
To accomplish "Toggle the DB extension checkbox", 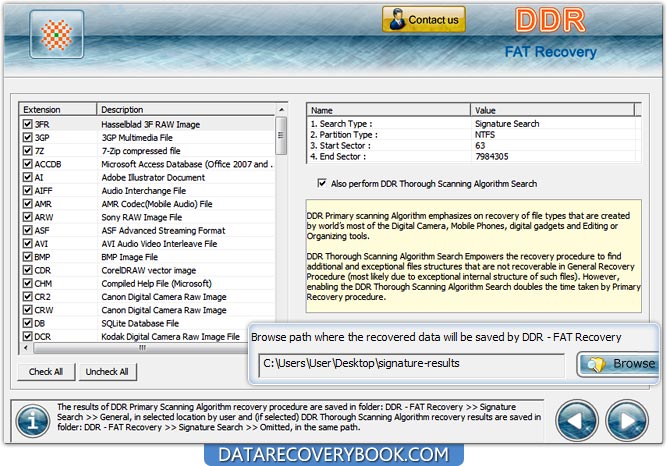I will [x=27, y=323].
